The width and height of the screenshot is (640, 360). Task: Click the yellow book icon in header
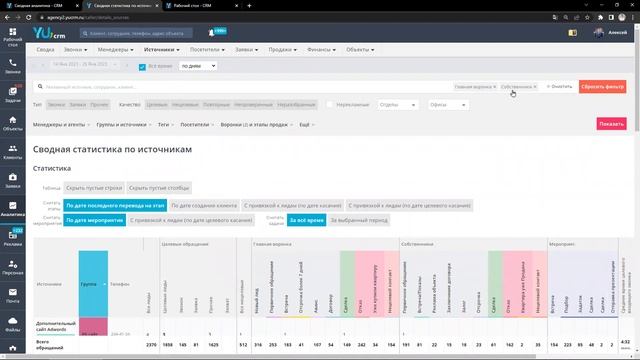[573, 33]
